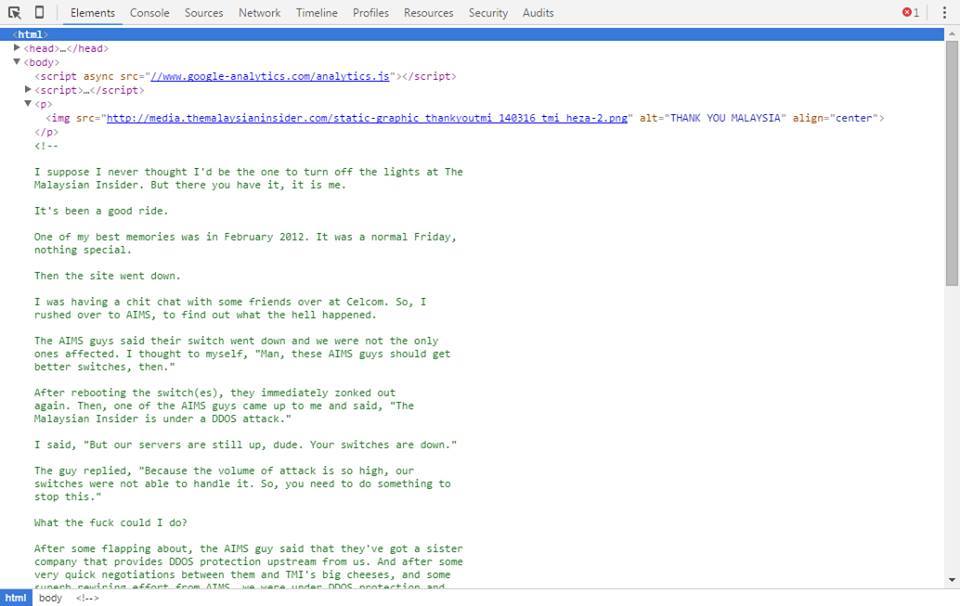Screen dimensions: 960x606
Task: Go to the Timeline tab
Action: pos(317,12)
